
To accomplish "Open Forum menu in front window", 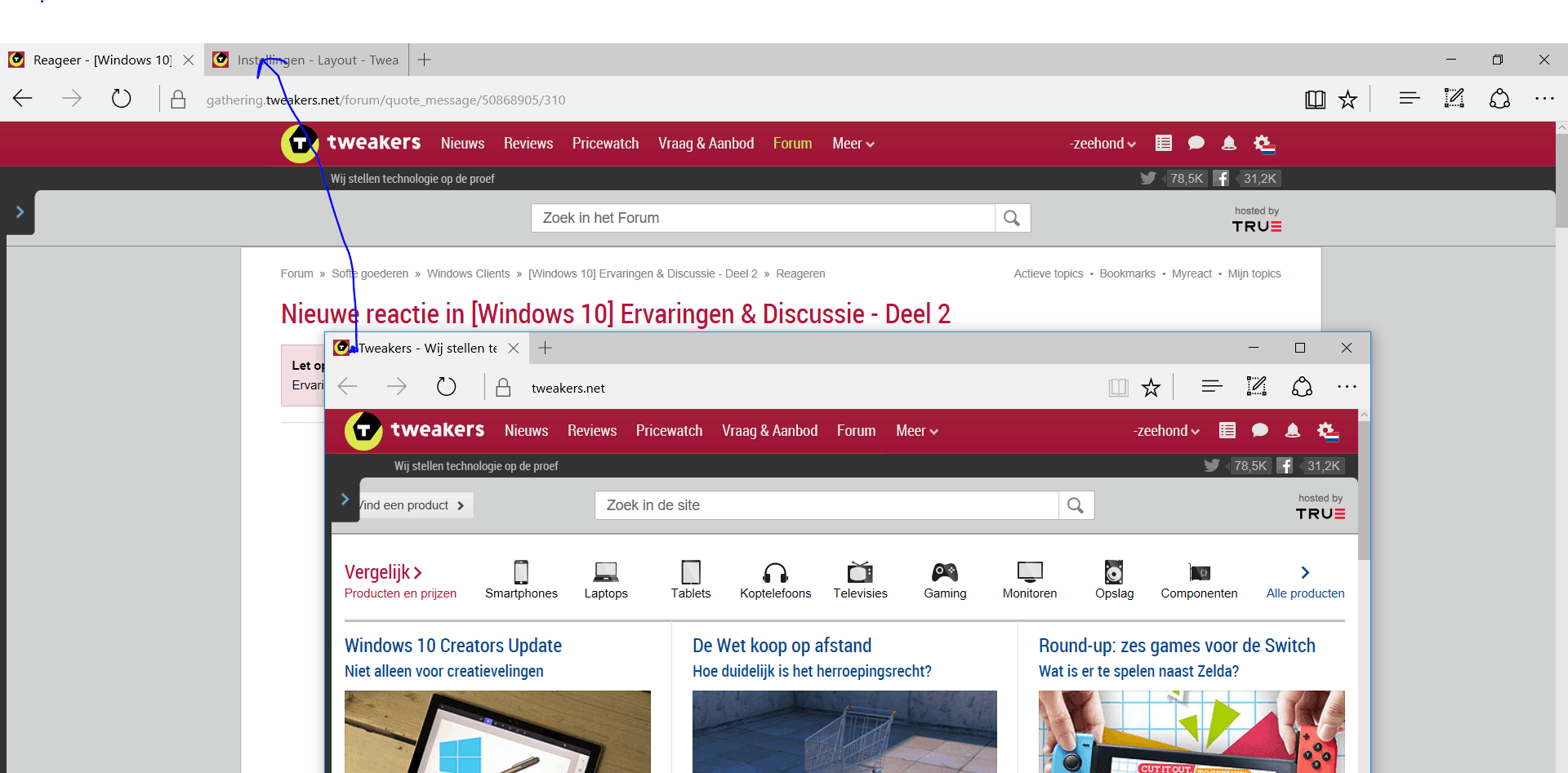I will point(856,431).
